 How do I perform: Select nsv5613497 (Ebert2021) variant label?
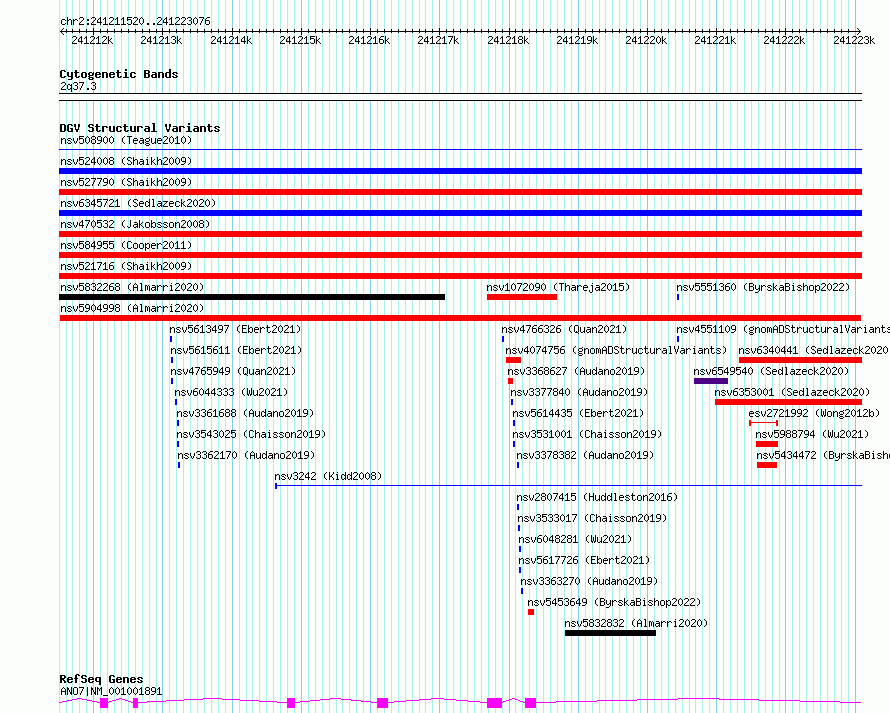tap(235, 329)
